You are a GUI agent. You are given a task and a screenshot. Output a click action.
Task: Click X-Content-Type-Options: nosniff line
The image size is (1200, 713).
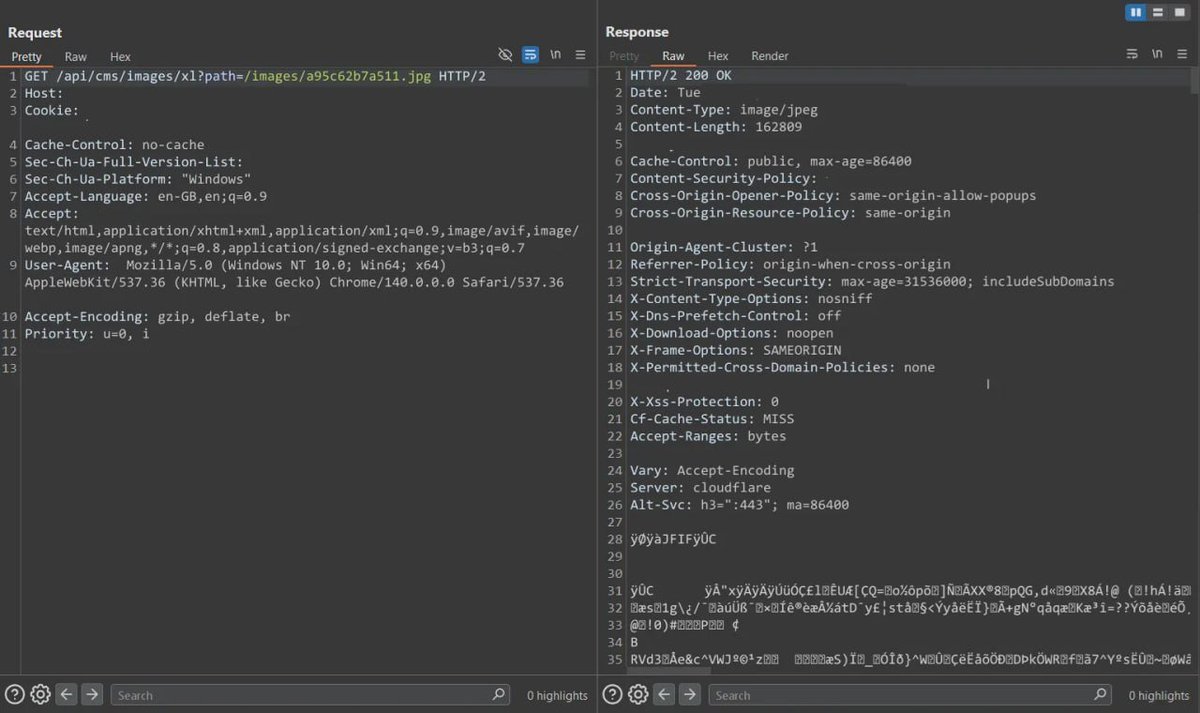751,298
